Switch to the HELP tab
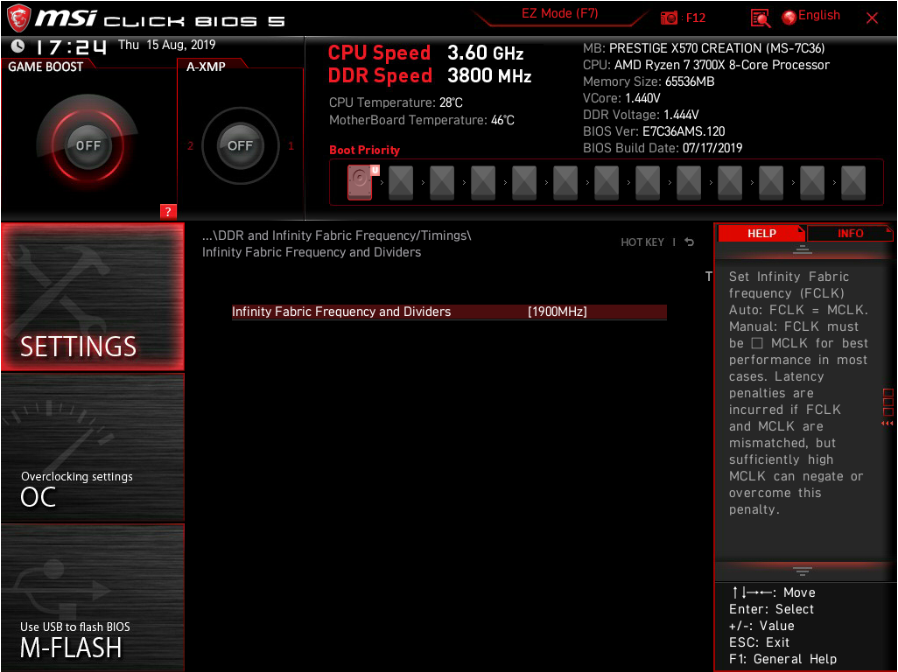Viewport: 898px width, 672px height. tap(761, 233)
